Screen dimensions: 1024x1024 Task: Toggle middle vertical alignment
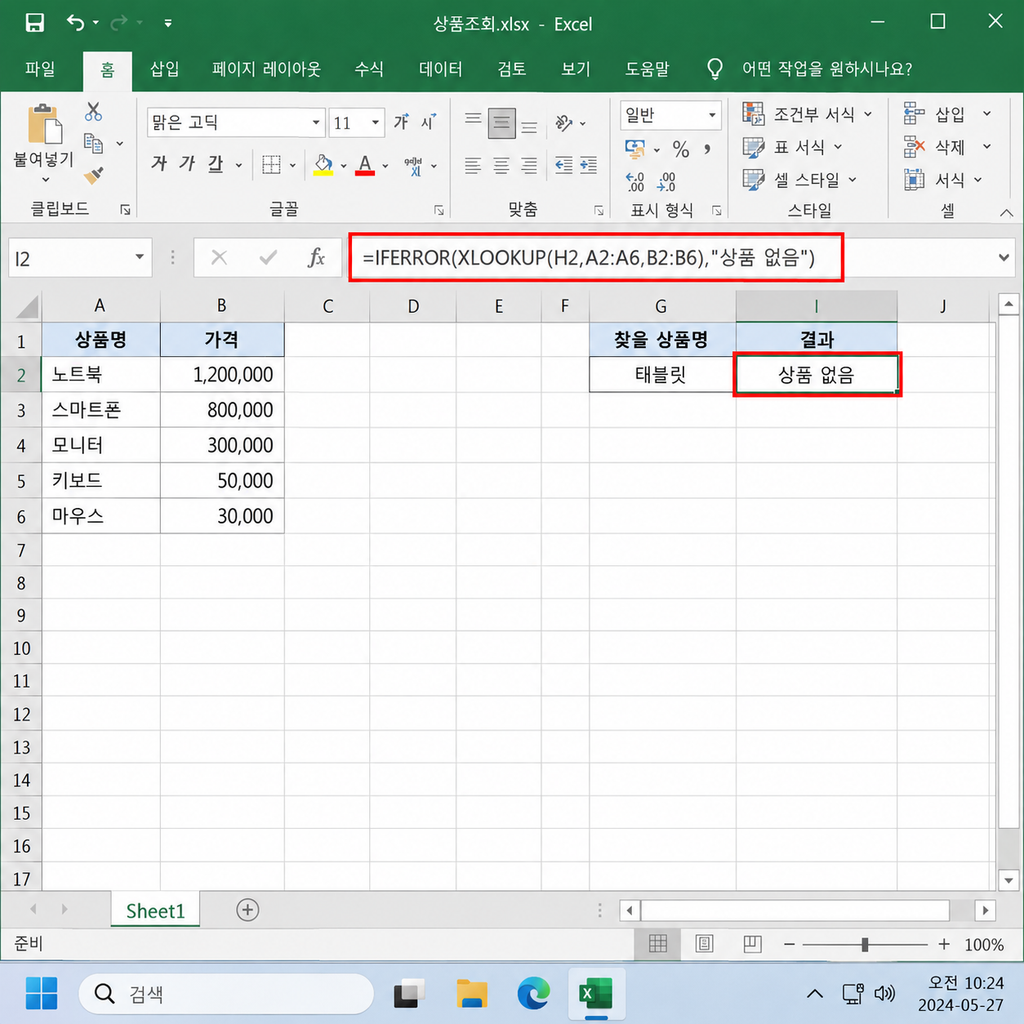pos(502,123)
